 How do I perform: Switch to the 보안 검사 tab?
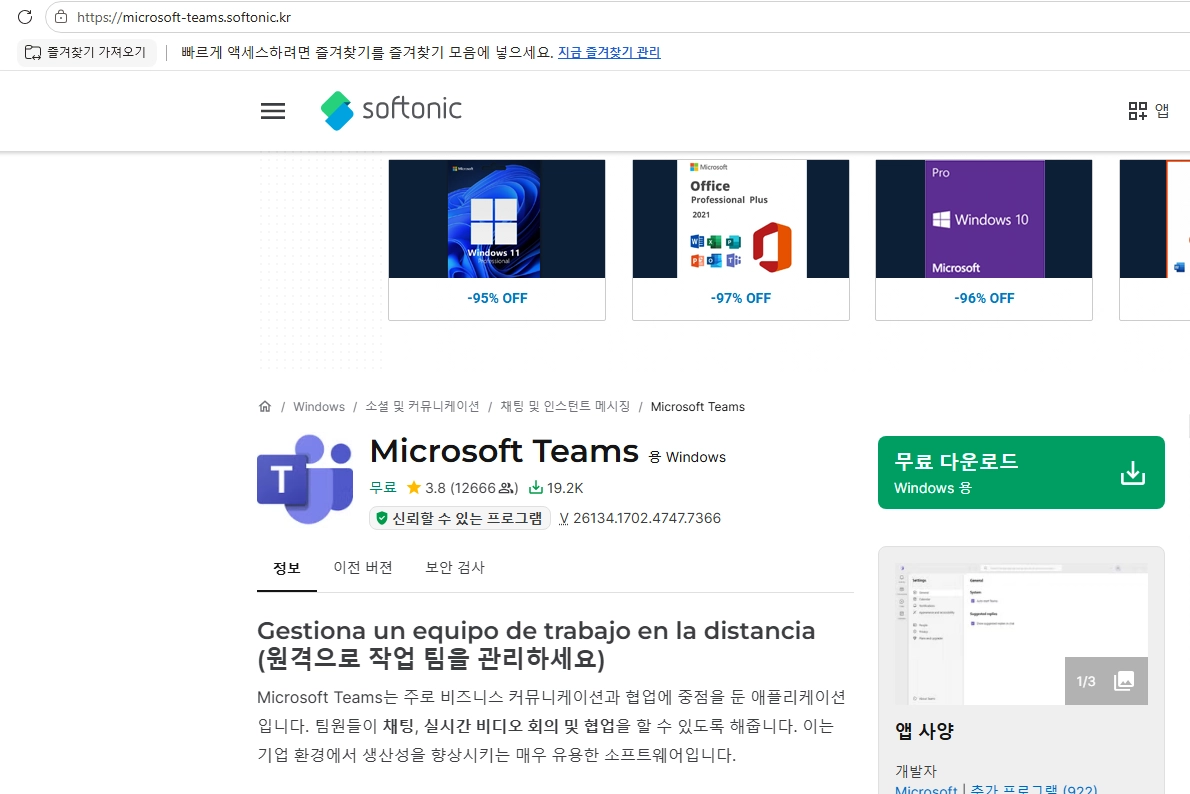tap(455, 568)
